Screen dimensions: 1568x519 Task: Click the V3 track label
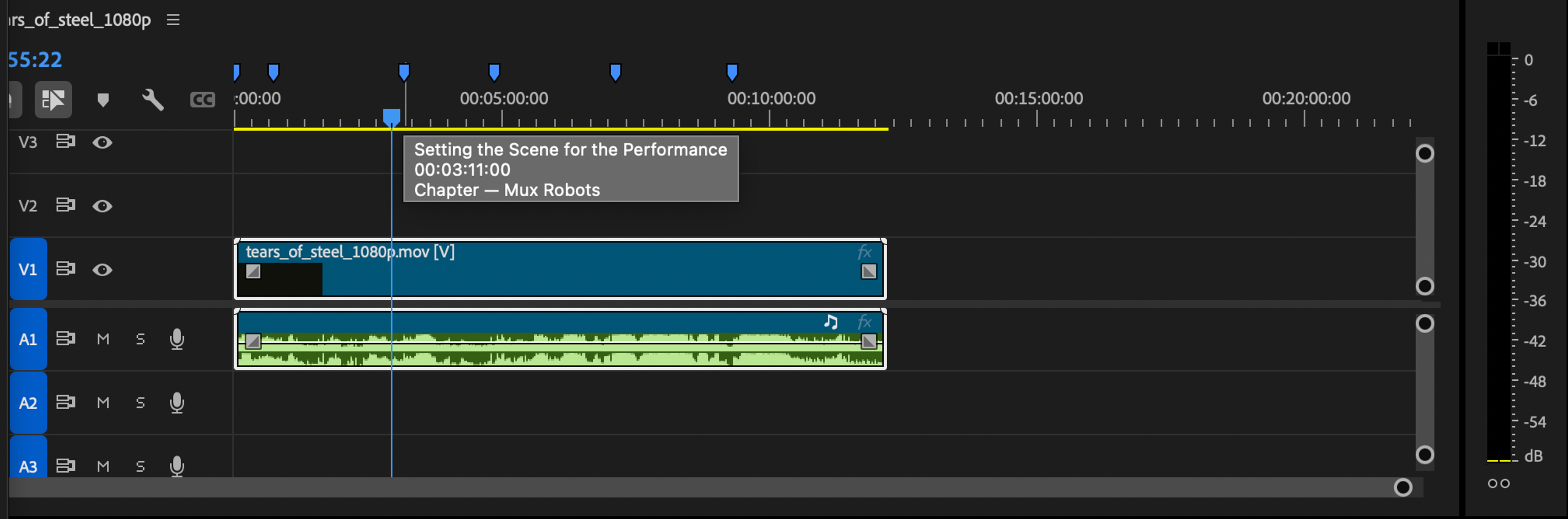[28, 142]
